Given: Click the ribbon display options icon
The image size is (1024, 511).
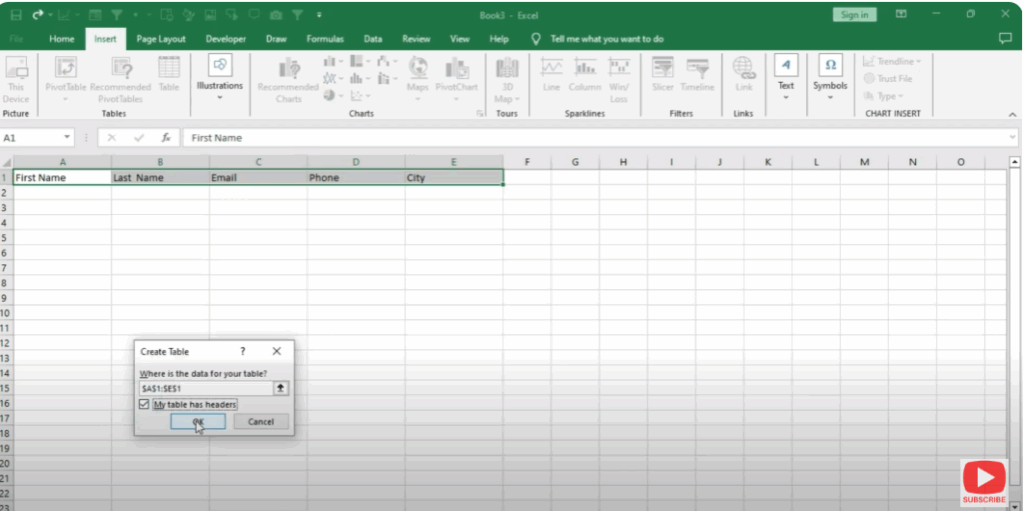Looking at the screenshot, I should (x=901, y=14).
